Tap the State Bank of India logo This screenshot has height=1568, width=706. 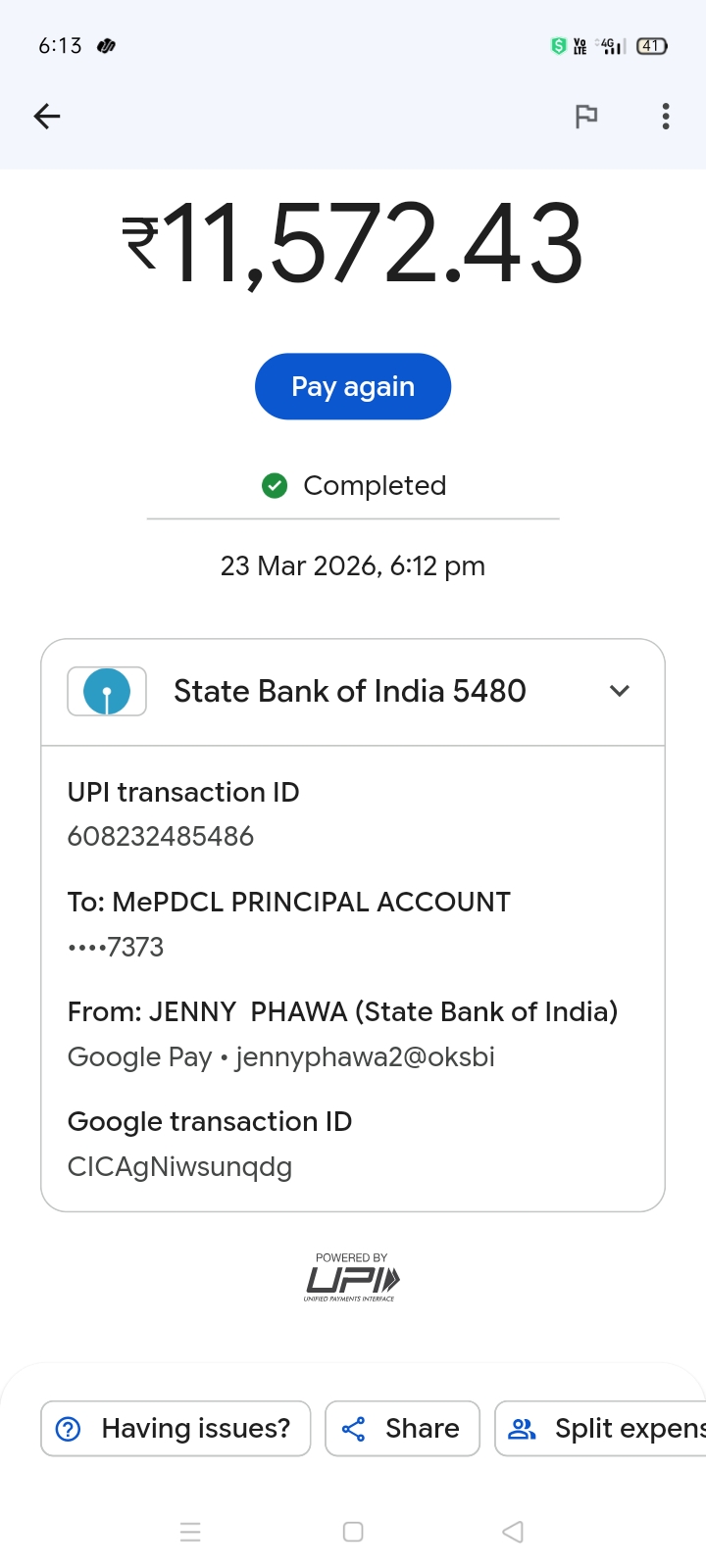(107, 692)
